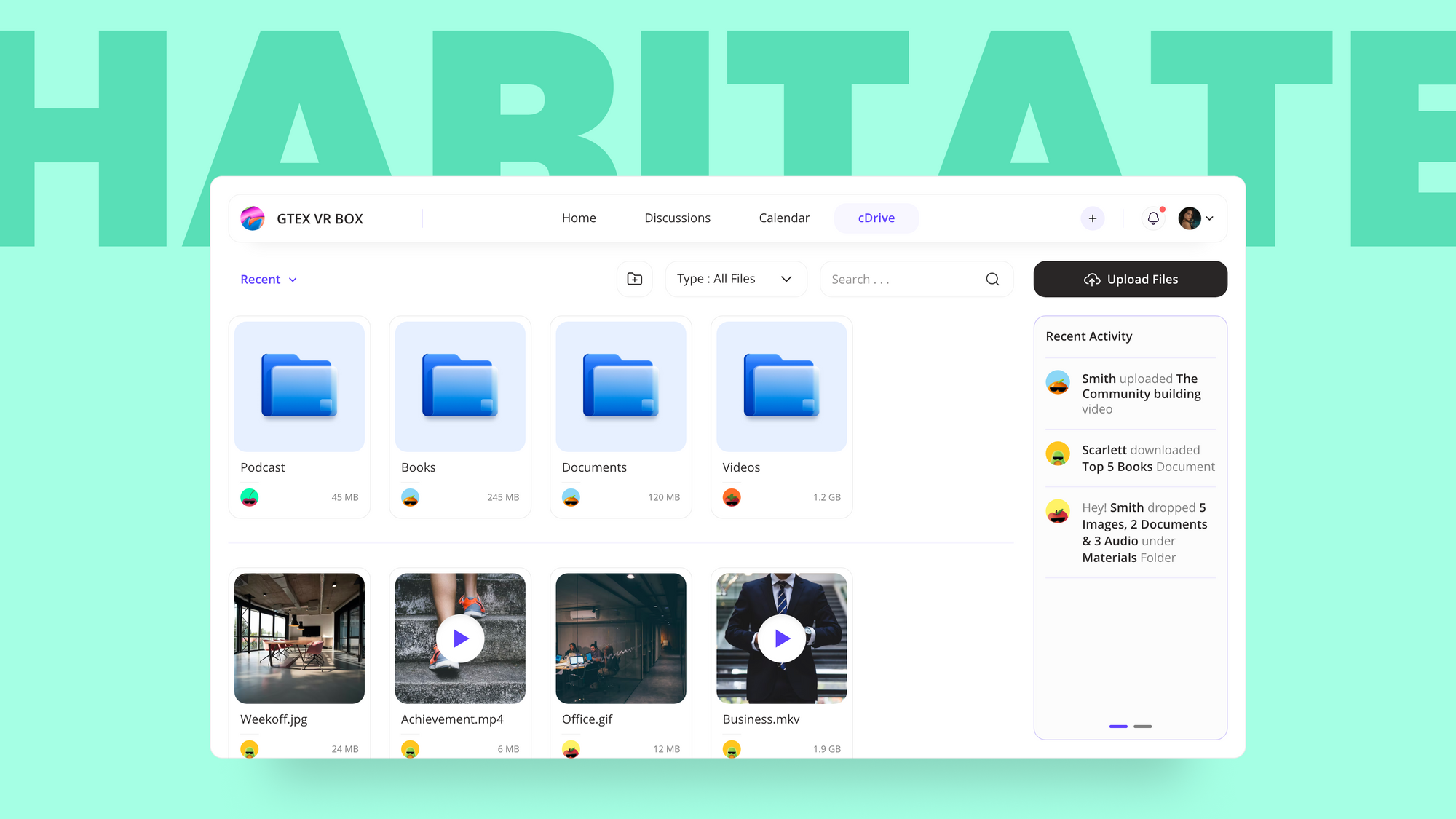The height and width of the screenshot is (819, 1456).
Task: Open the Calendar tab
Action: 783,218
